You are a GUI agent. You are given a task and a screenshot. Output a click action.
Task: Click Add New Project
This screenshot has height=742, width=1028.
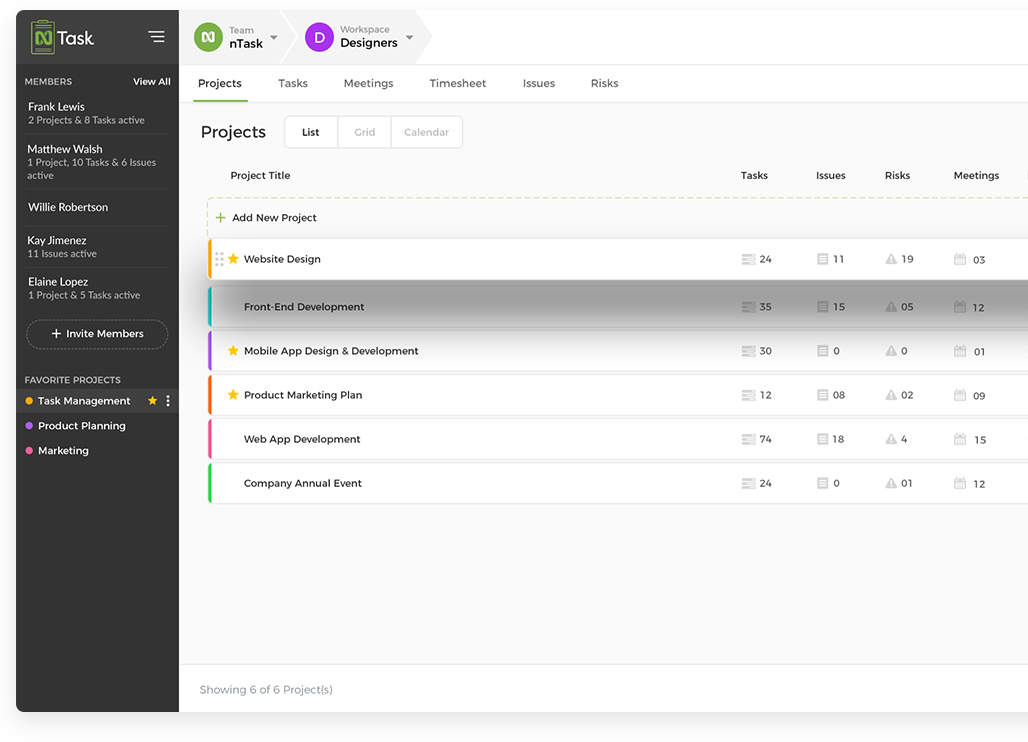(274, 218)
